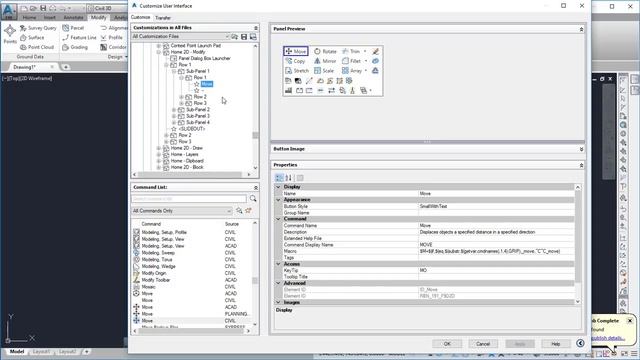Open the Annotate ribbon tab in Civil 3D

(73, 18)
